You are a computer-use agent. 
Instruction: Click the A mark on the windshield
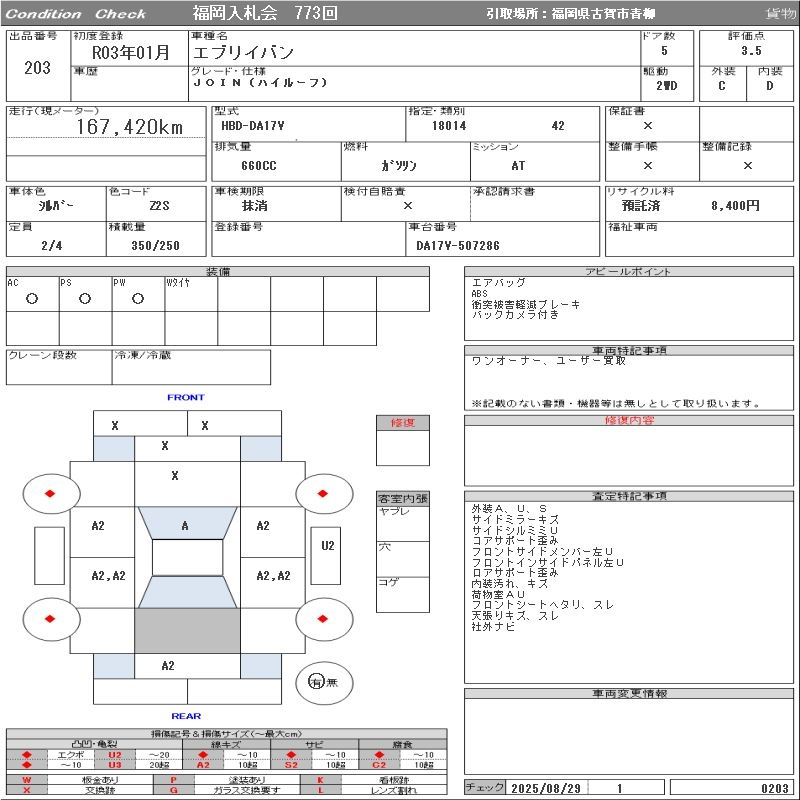click(185, 526)
